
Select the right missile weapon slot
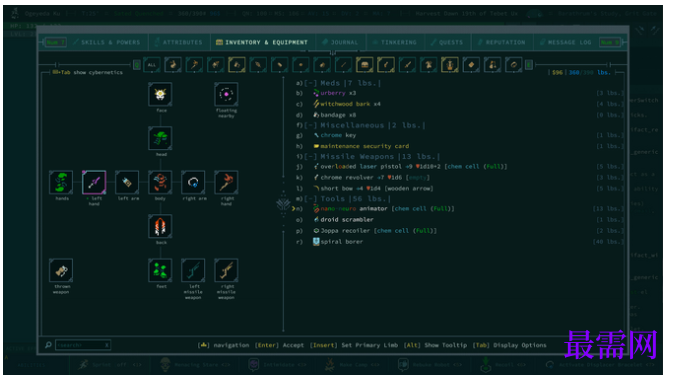click(226, 270)
